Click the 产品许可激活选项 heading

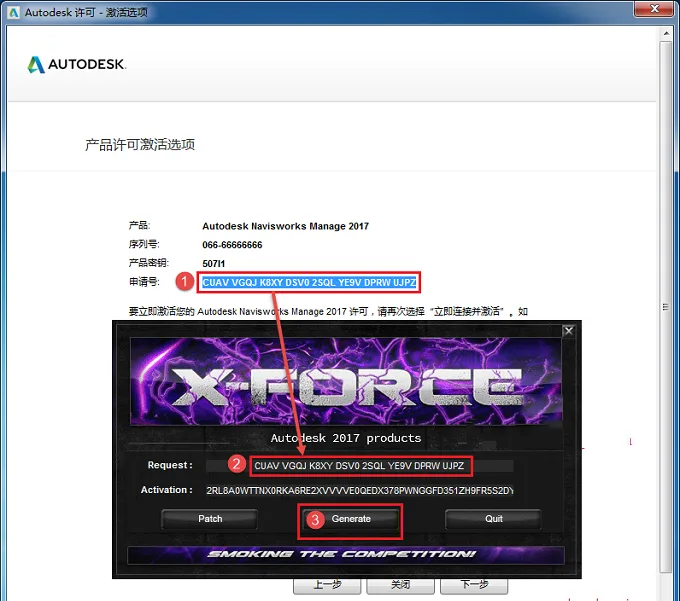(140, 144)
